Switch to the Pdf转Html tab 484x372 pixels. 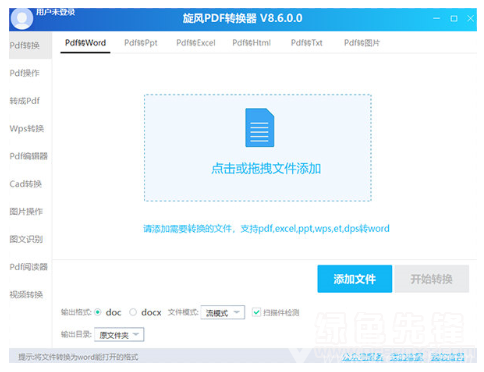(252, 43)
